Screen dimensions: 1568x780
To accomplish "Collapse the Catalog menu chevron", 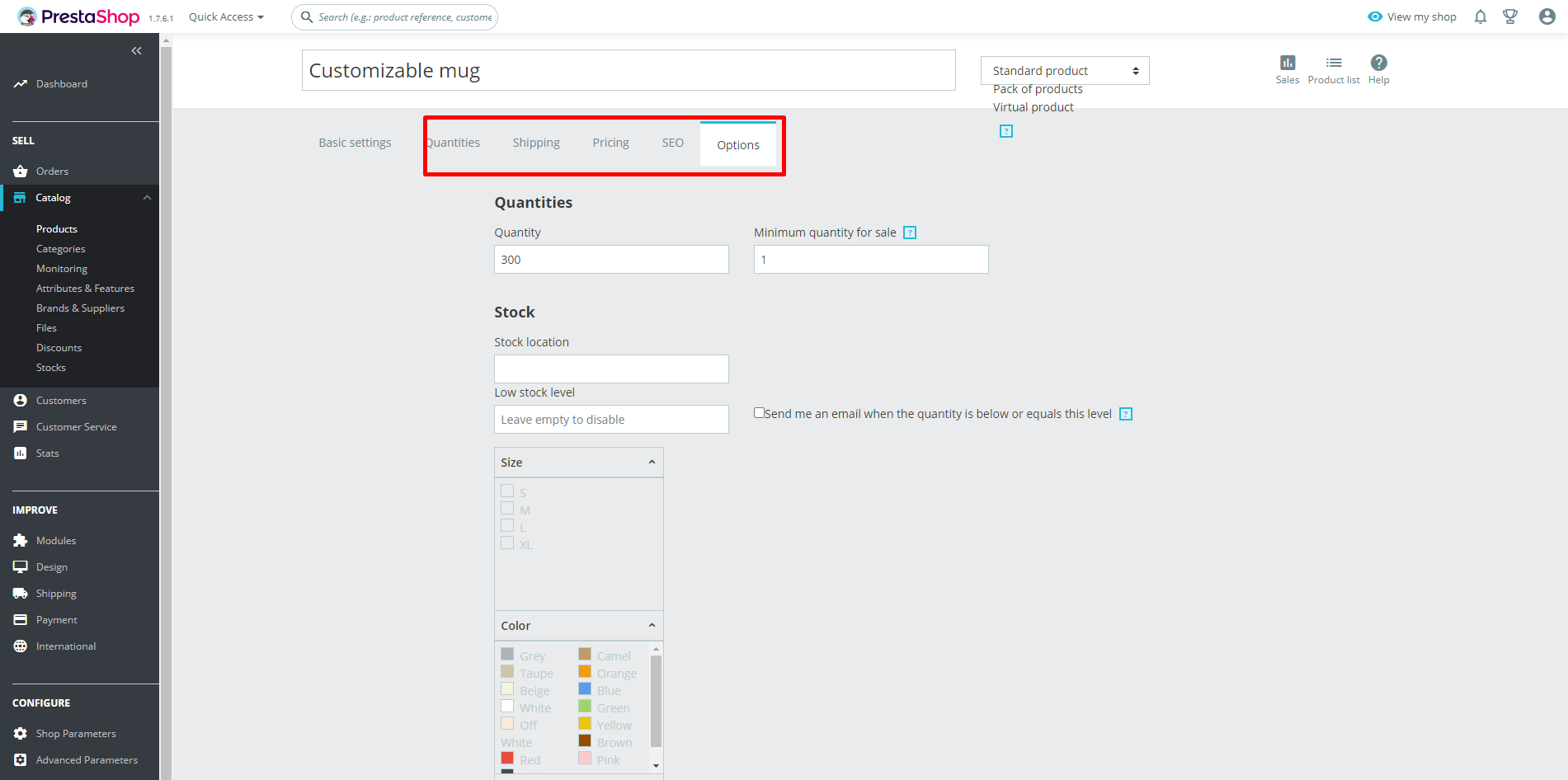I will coord(147,198).
